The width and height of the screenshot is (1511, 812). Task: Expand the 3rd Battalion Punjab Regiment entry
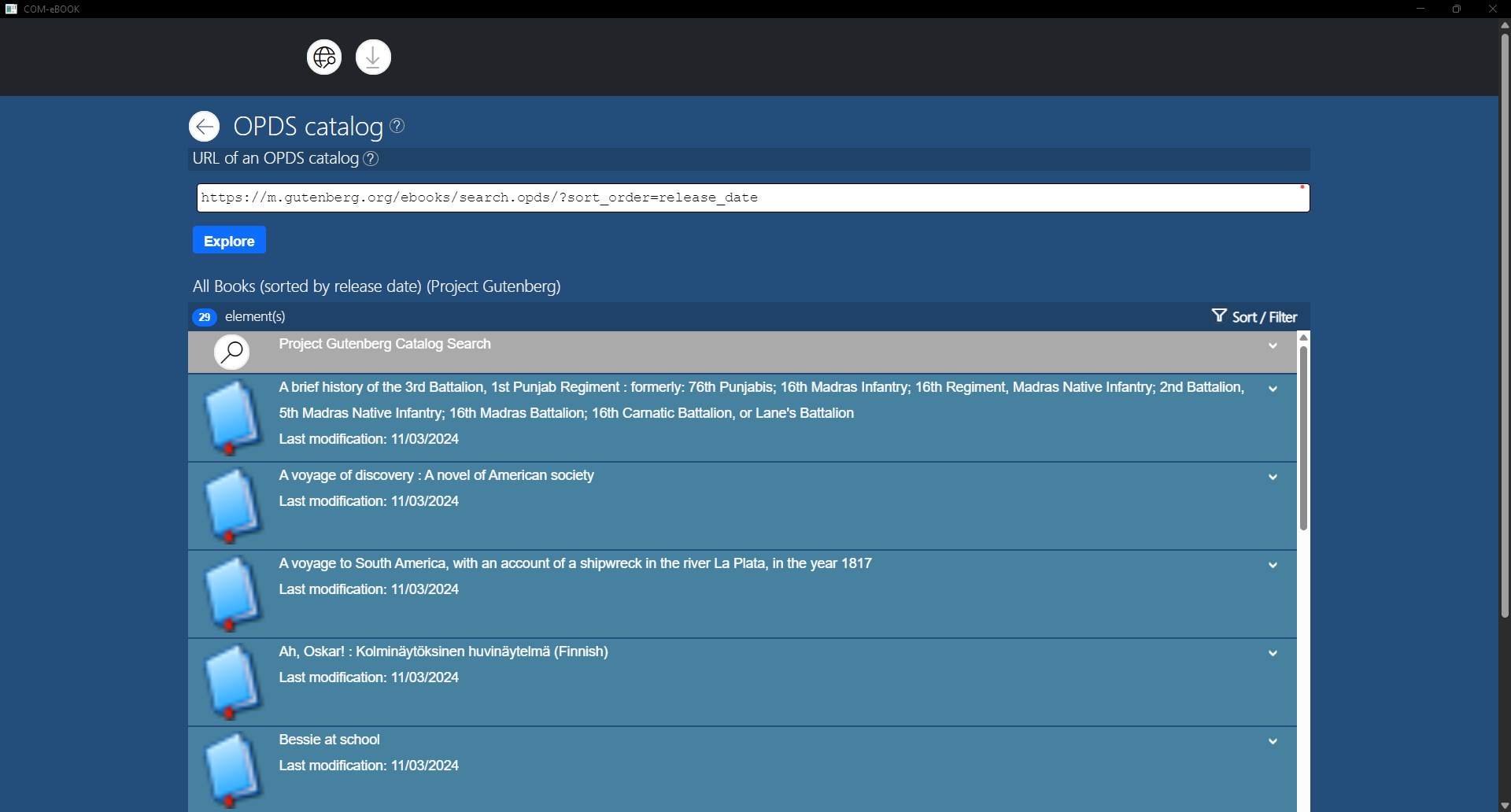[1273, 389]
